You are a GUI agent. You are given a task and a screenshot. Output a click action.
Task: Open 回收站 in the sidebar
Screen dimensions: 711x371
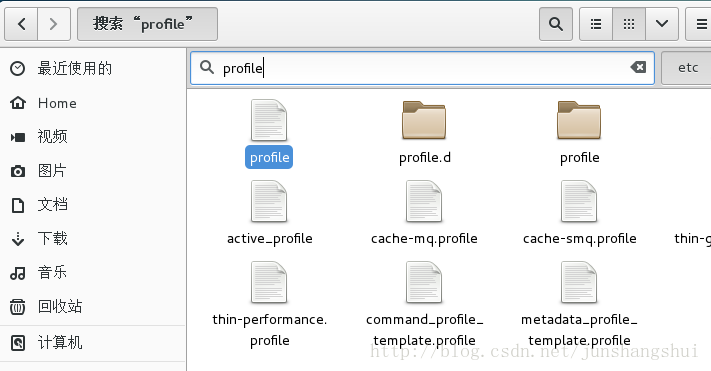(x=93, y=307)
